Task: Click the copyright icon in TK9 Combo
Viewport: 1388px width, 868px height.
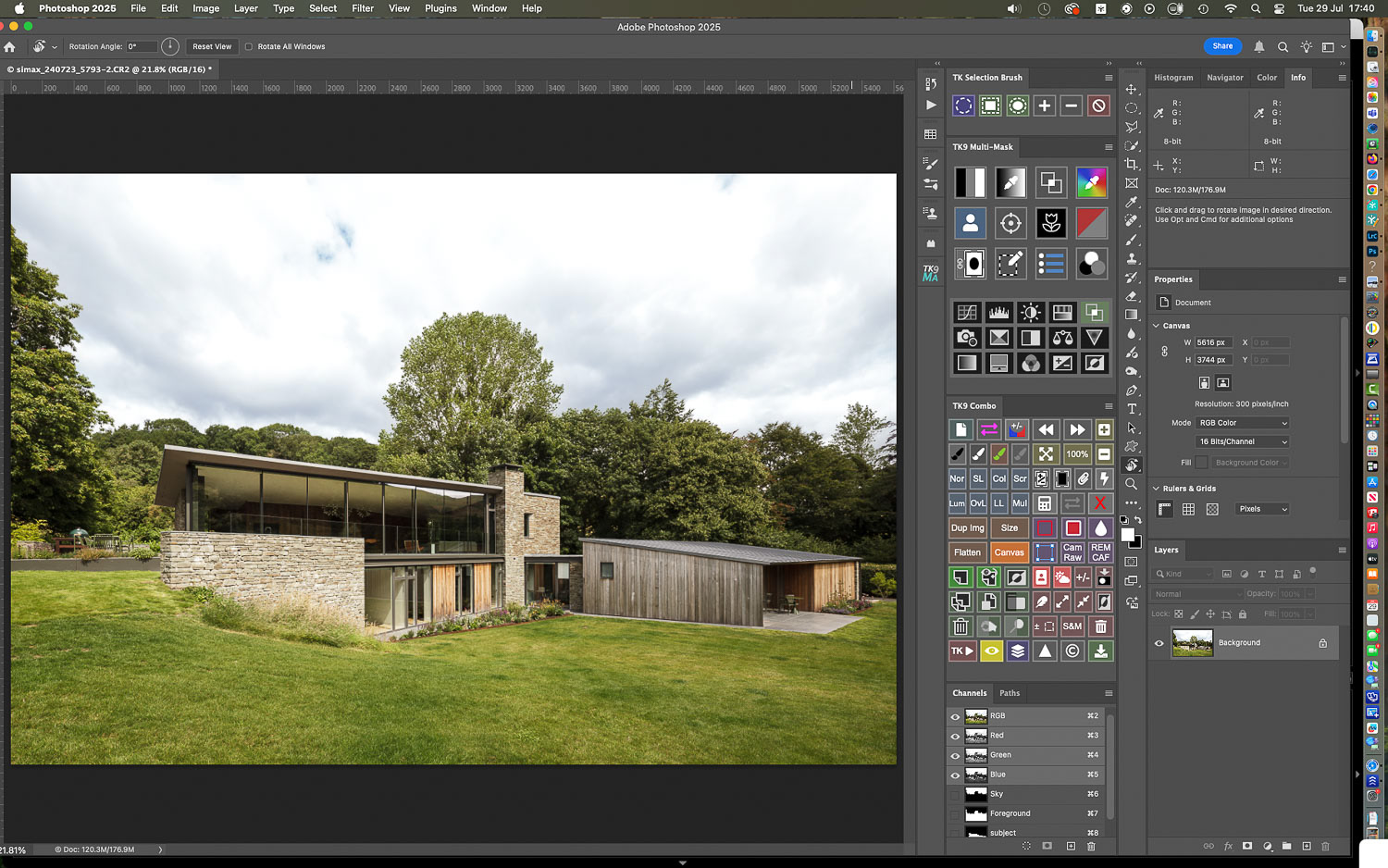Action: (x=1072, y=651)
